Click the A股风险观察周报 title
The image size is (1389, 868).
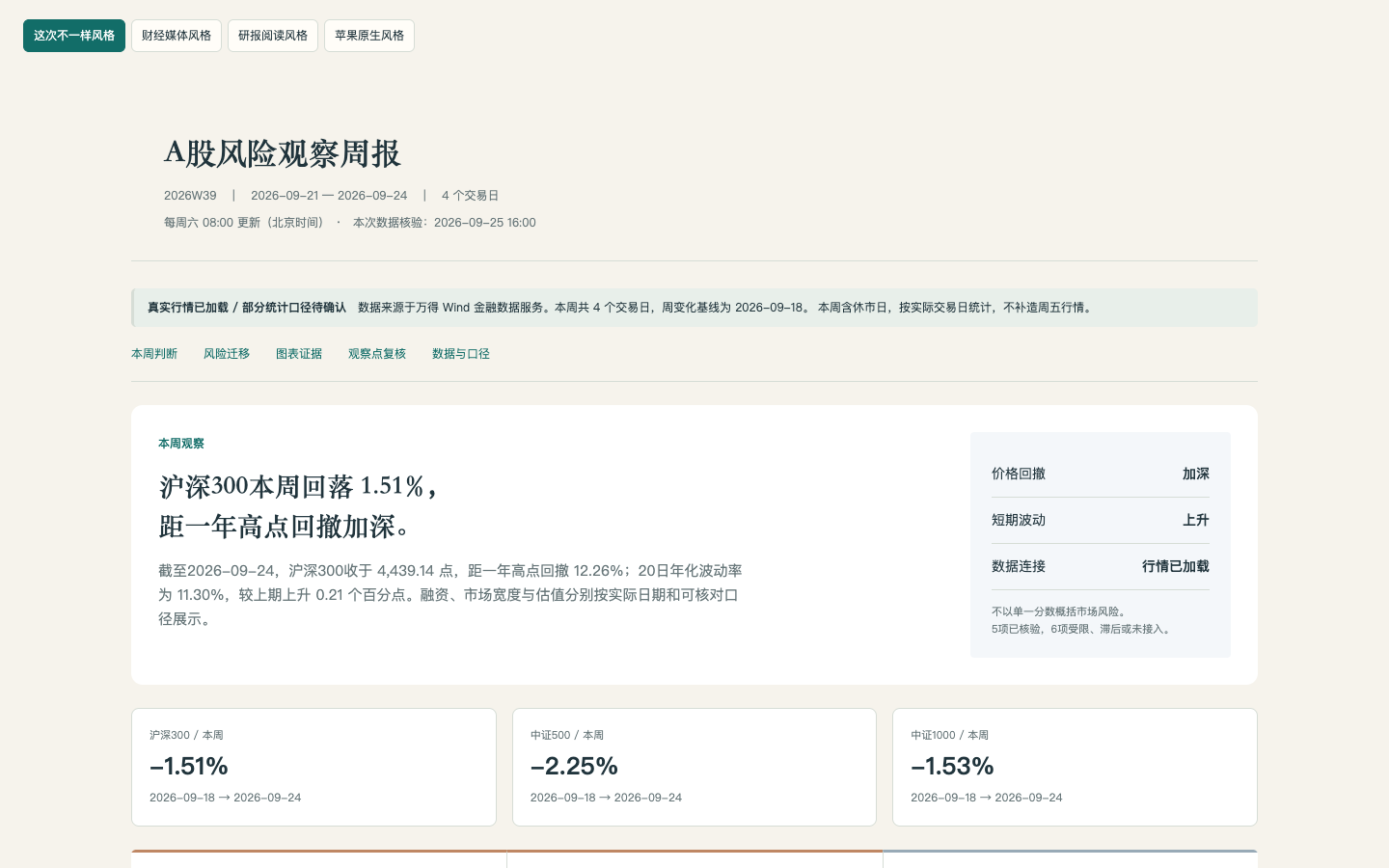[282, 153]
